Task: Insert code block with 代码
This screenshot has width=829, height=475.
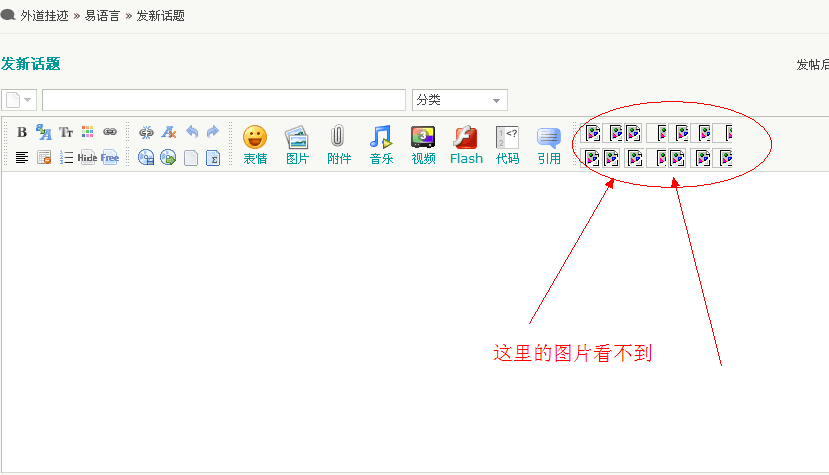Action: pyautogui.click(x=507, y=145)
